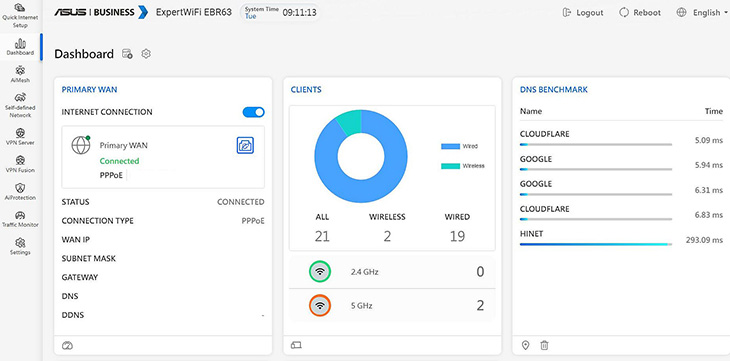Click speedometer icon at Primary WAN footer
Screen dimensions: 730x361
(x=68, y=346)
